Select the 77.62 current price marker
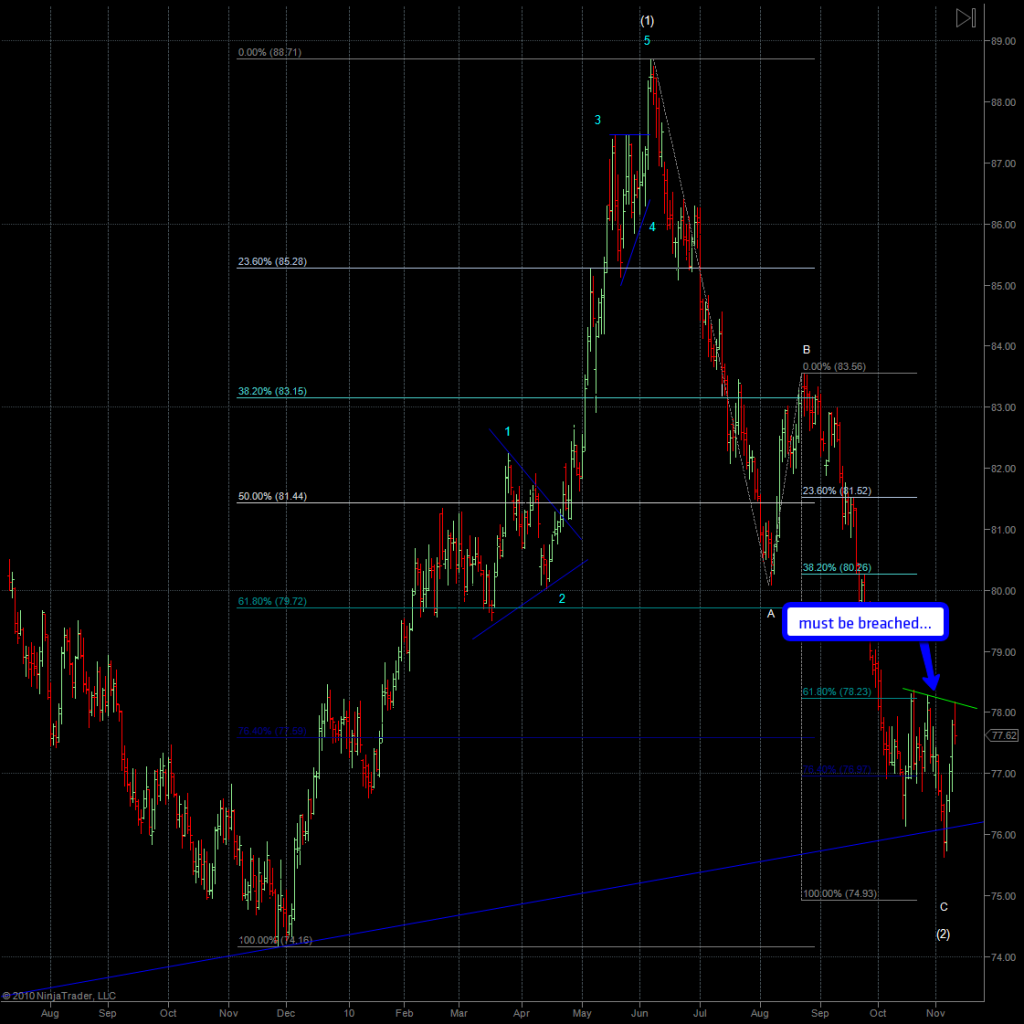This screenshot has width=1024, height=1024. pos(1001,735)
